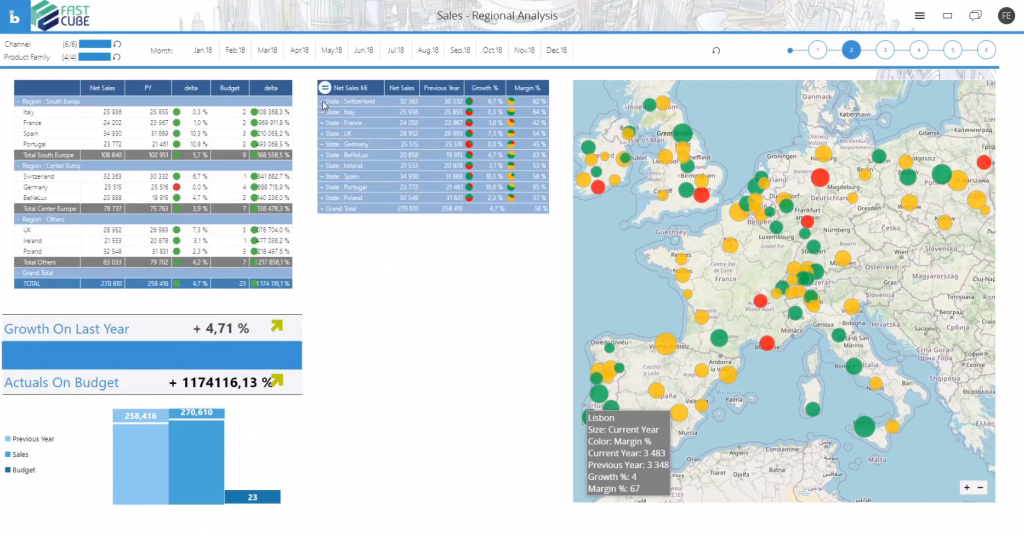Click the reset icon beside the month selector
Image resolution: width=1024 pixels, height=535 pixels.
point(715,50)
